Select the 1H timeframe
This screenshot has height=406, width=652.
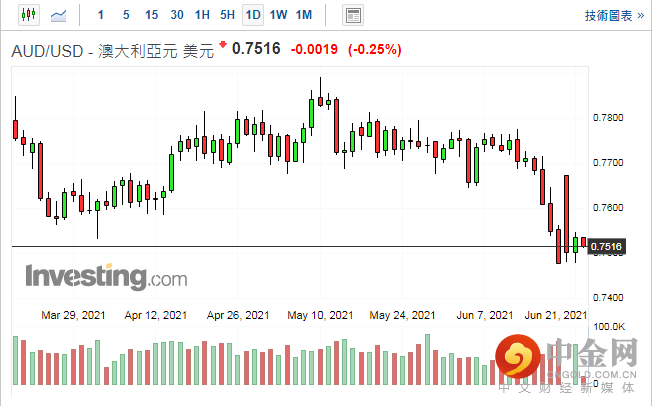point(202,15)
